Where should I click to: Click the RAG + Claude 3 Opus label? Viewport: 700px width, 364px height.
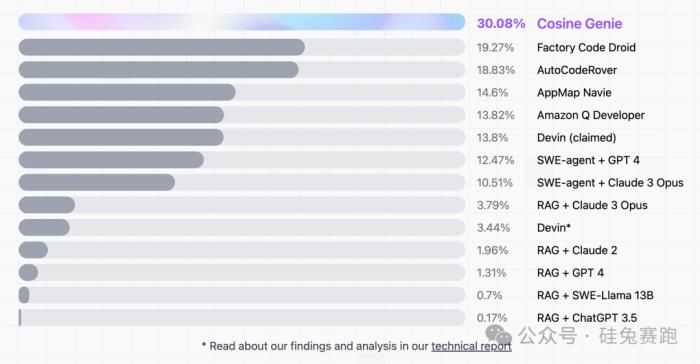[x=592, y=205]
